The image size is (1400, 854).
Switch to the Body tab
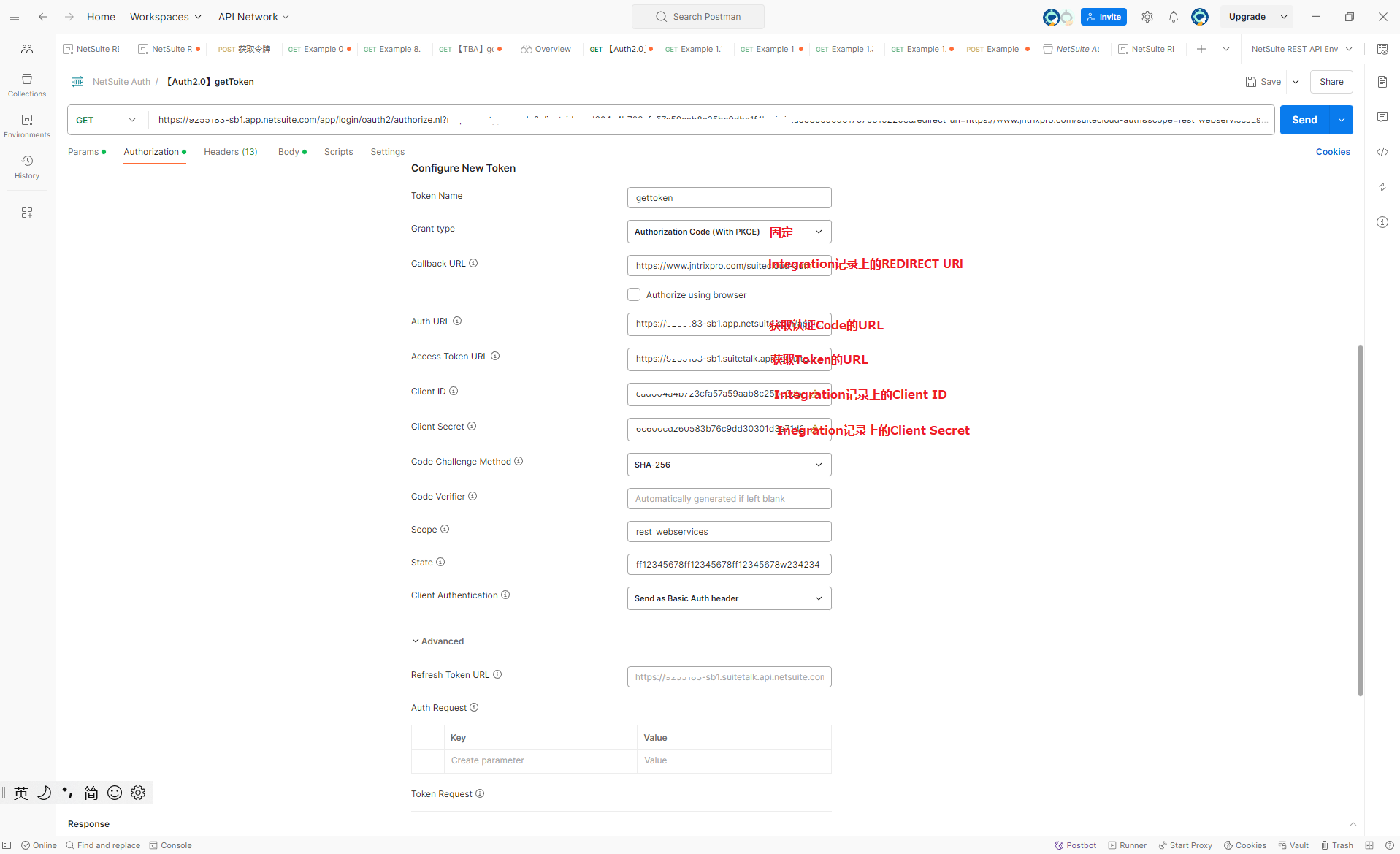pos(292,152)
